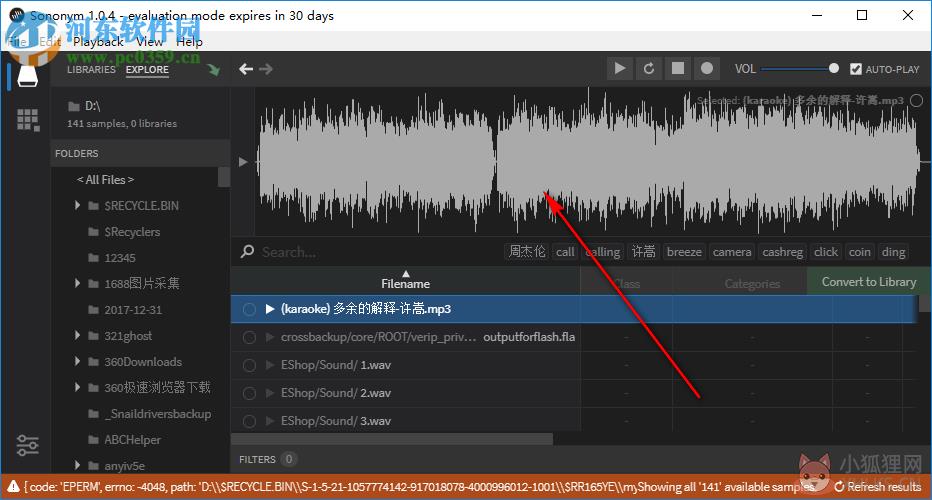
Task: Play EShop/Sound/ 1.wav
Action: (269, 365)
